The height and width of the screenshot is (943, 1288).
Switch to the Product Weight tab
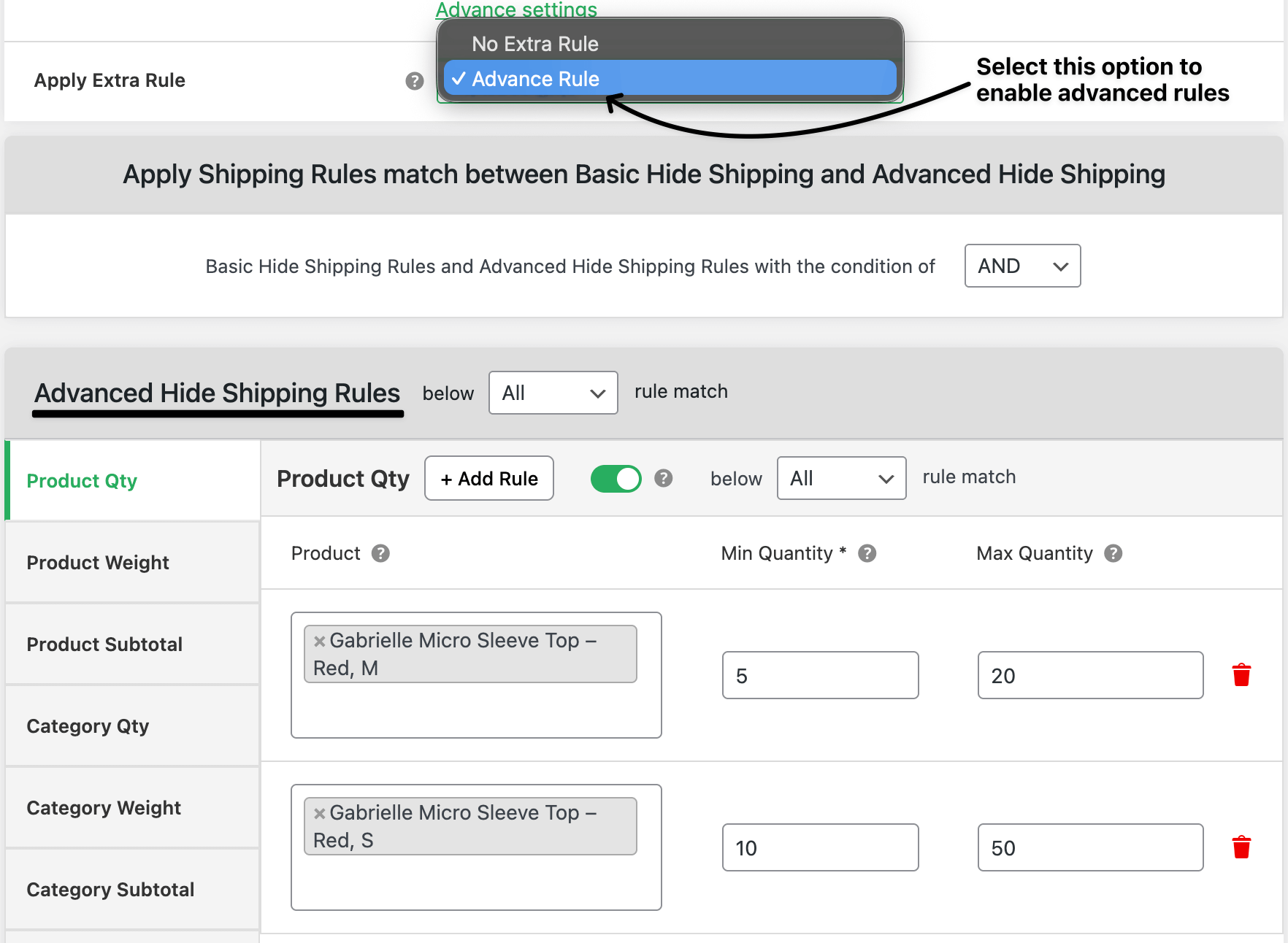click(x=98, y=563)
